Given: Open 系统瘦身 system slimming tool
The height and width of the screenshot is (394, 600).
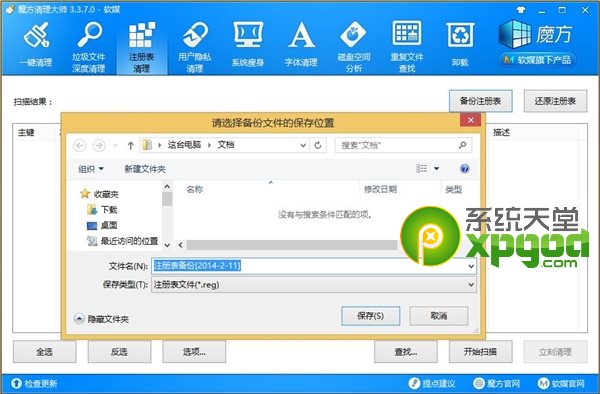Looking at the screenshot, I should pyautogui.click(x=248, y=45).
